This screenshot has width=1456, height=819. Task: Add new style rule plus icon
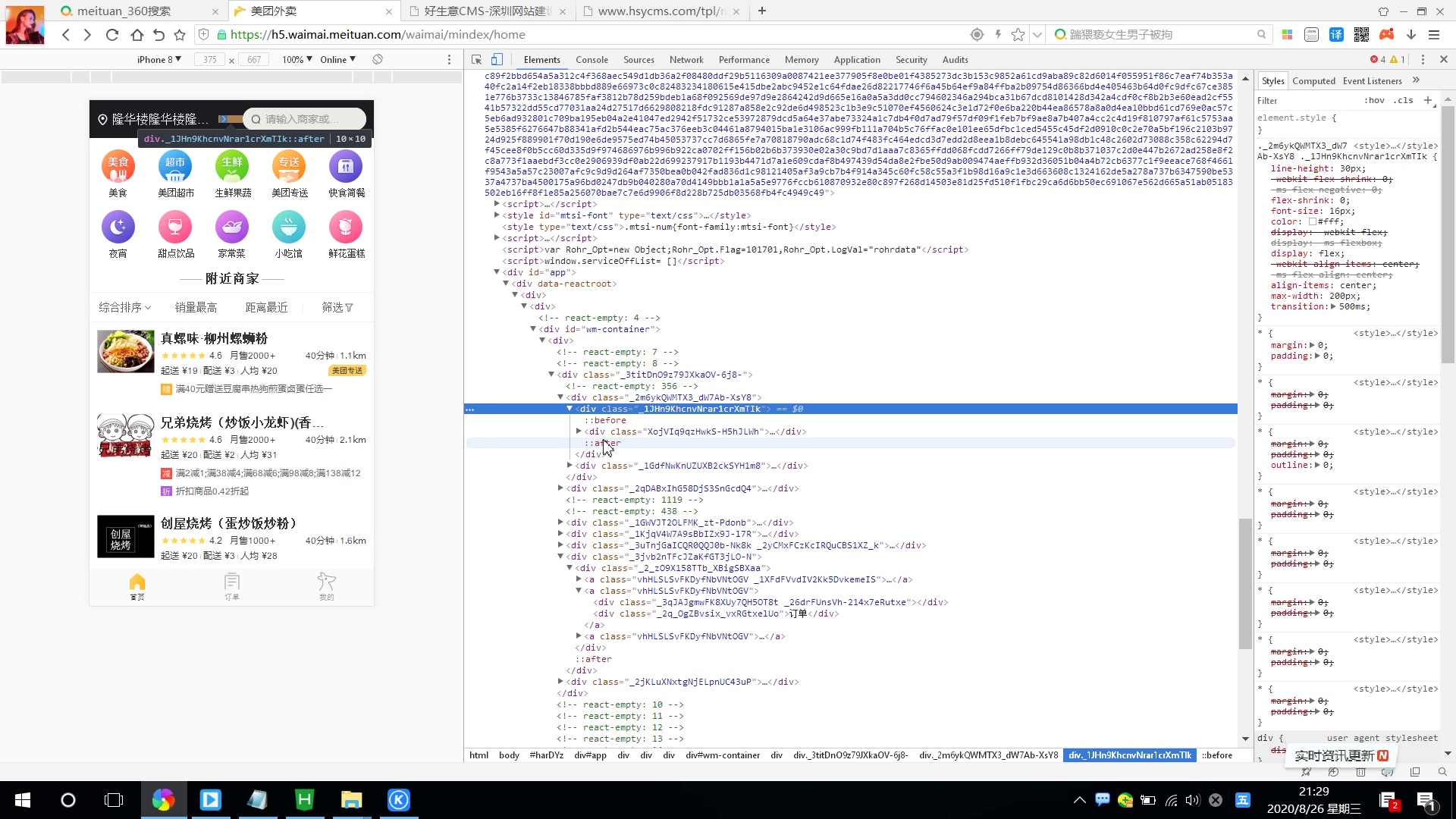coord(1428,100)
